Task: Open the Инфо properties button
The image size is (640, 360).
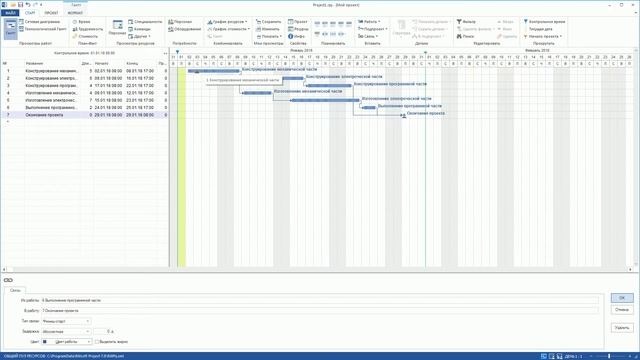Action: tap(296, 36)
